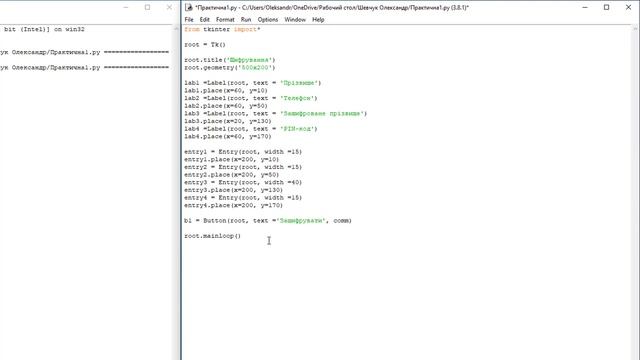Click the entry1 = Entry definition line
The width and height of the screenshot is (640, 360).
point(243,152)
